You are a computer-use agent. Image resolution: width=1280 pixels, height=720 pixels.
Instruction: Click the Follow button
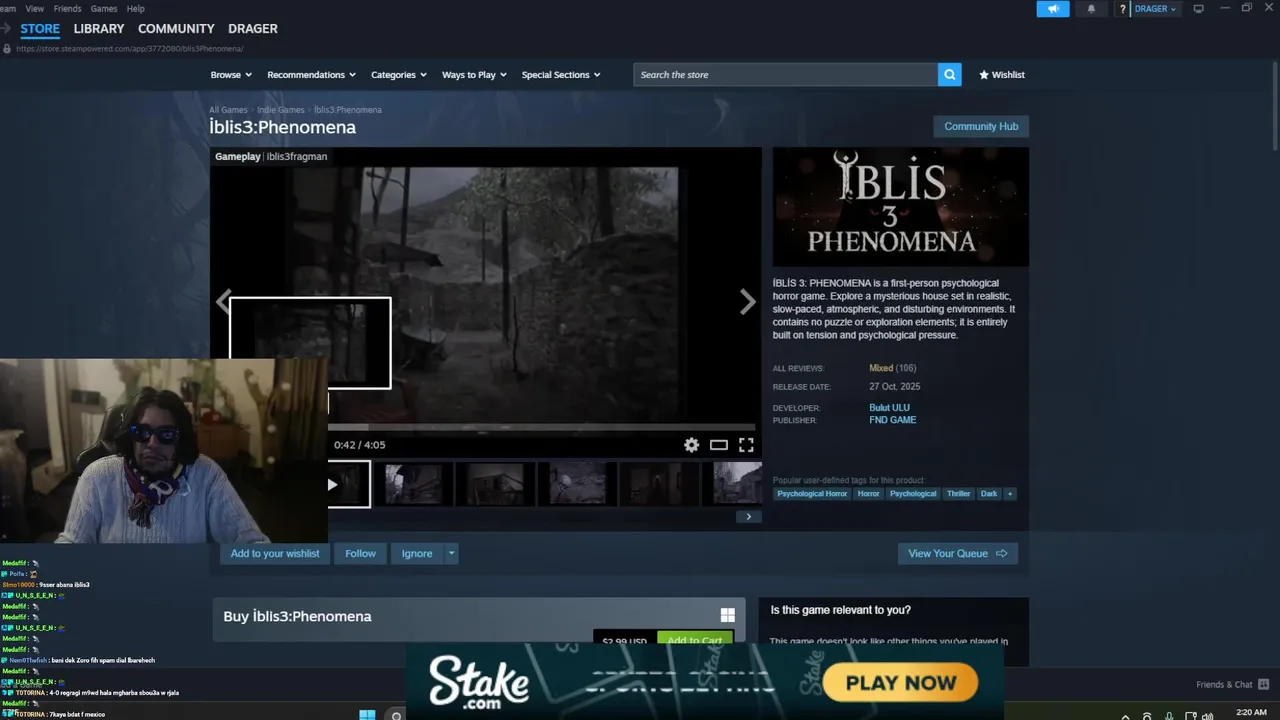(360, 553)
